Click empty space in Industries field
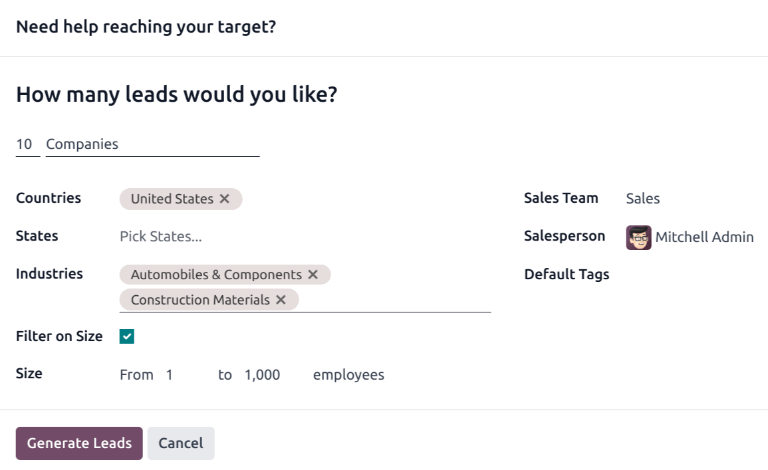 click(x=400, y=300)
